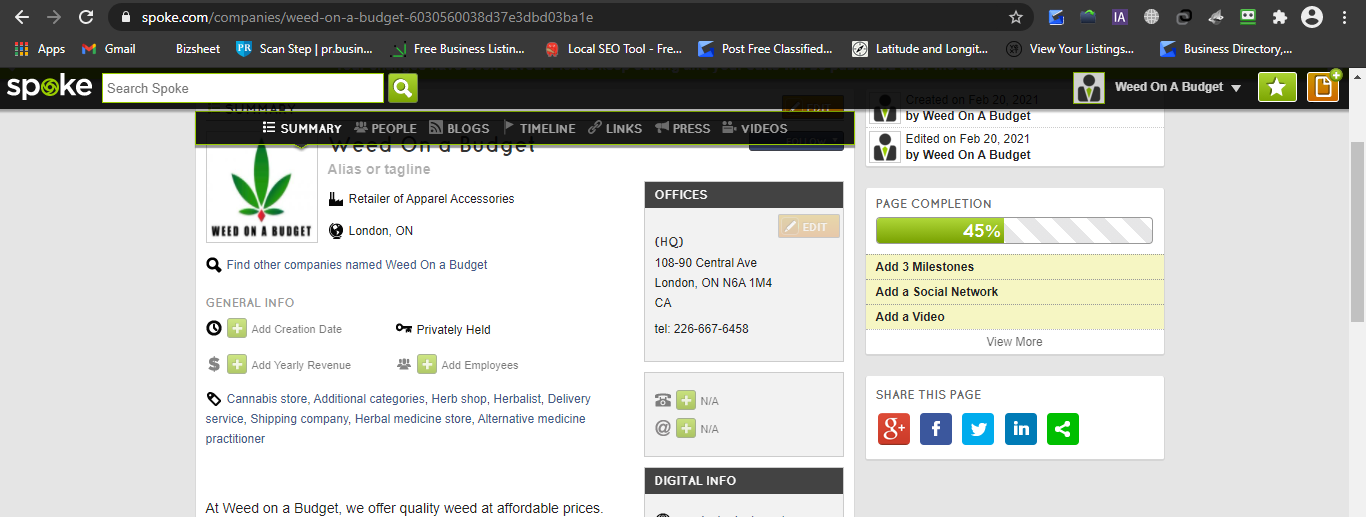This screenshot has height=517, width=1366.
Task: Click the browser address bar URL
Action: click(x=367, y=17)
